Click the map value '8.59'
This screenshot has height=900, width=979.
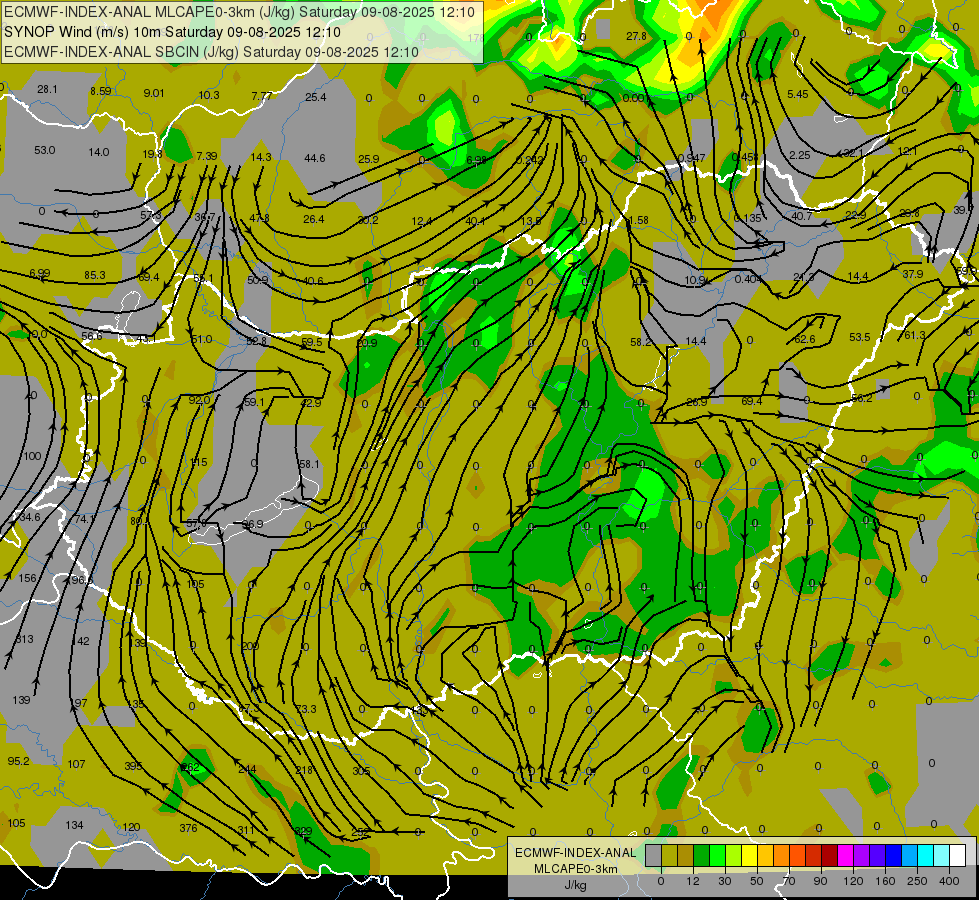tap(101, 91)
